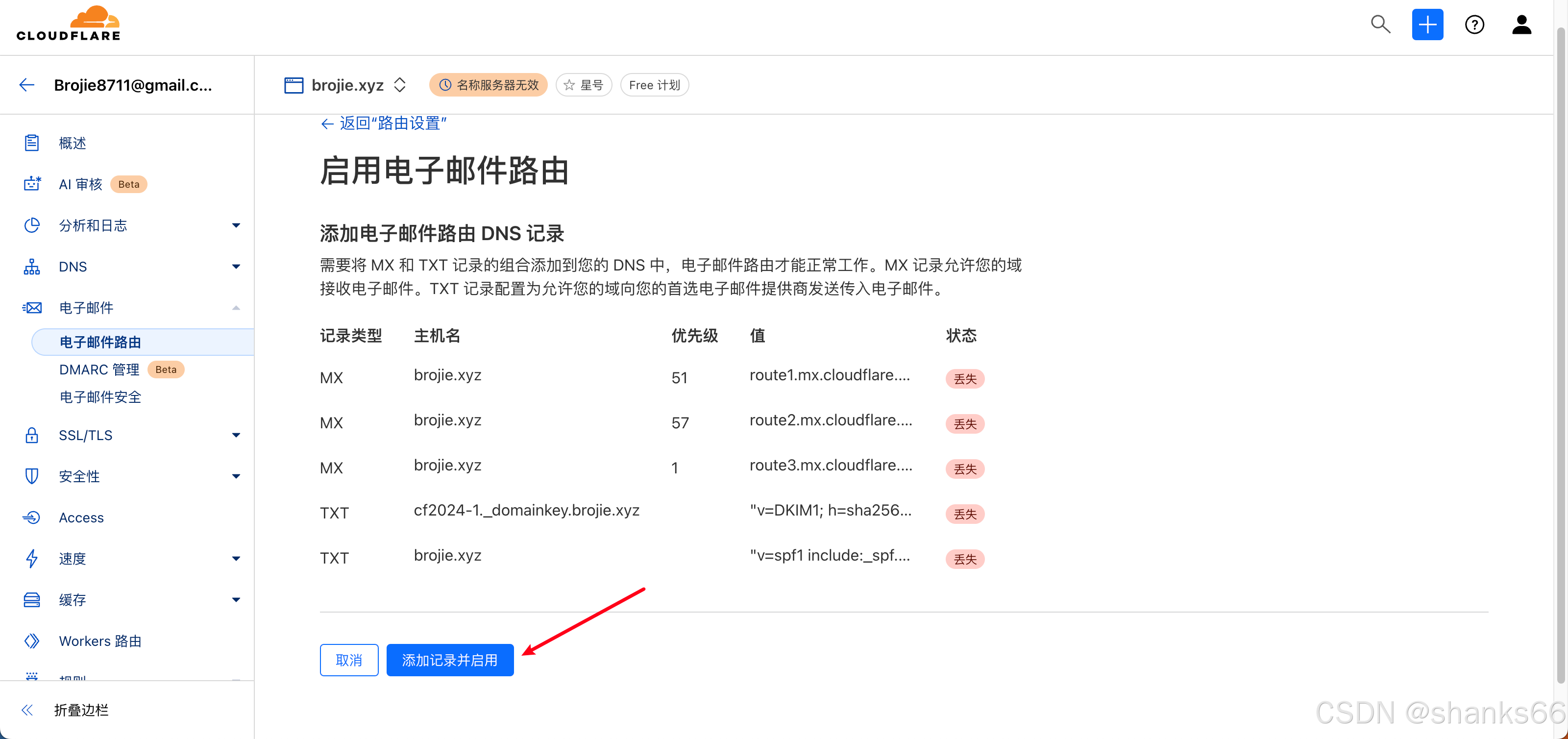Click the Workers 路由 sidebar icon
The height and width of the screenshot is (739, 1568).
[x=32, y=641]
